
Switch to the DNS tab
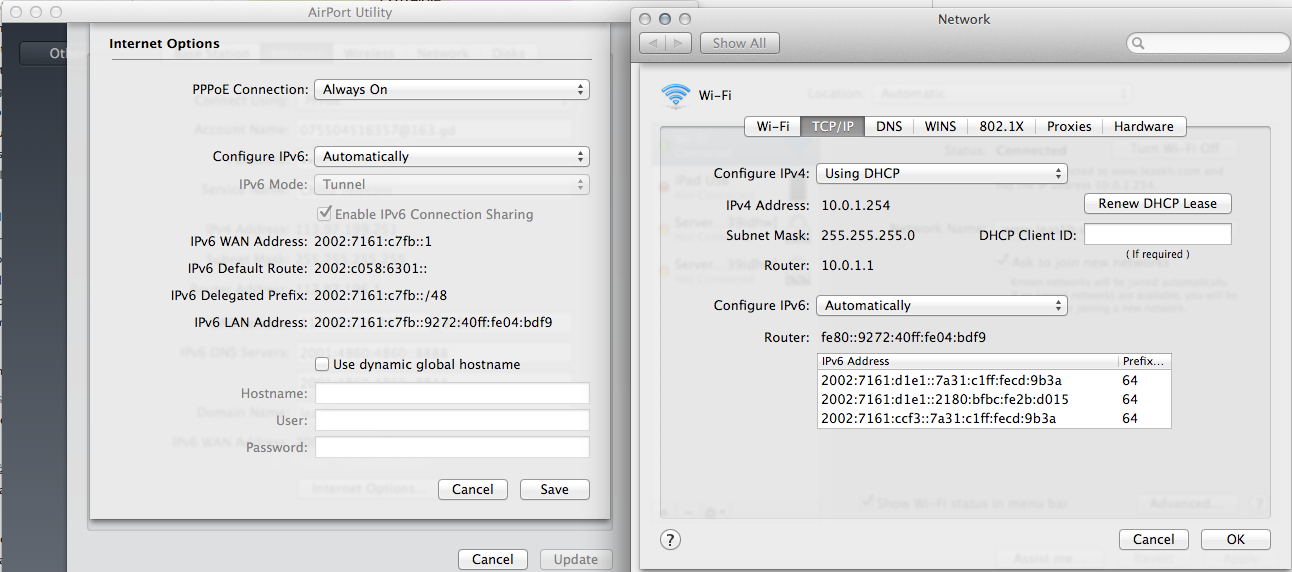(x=889, y=126)
